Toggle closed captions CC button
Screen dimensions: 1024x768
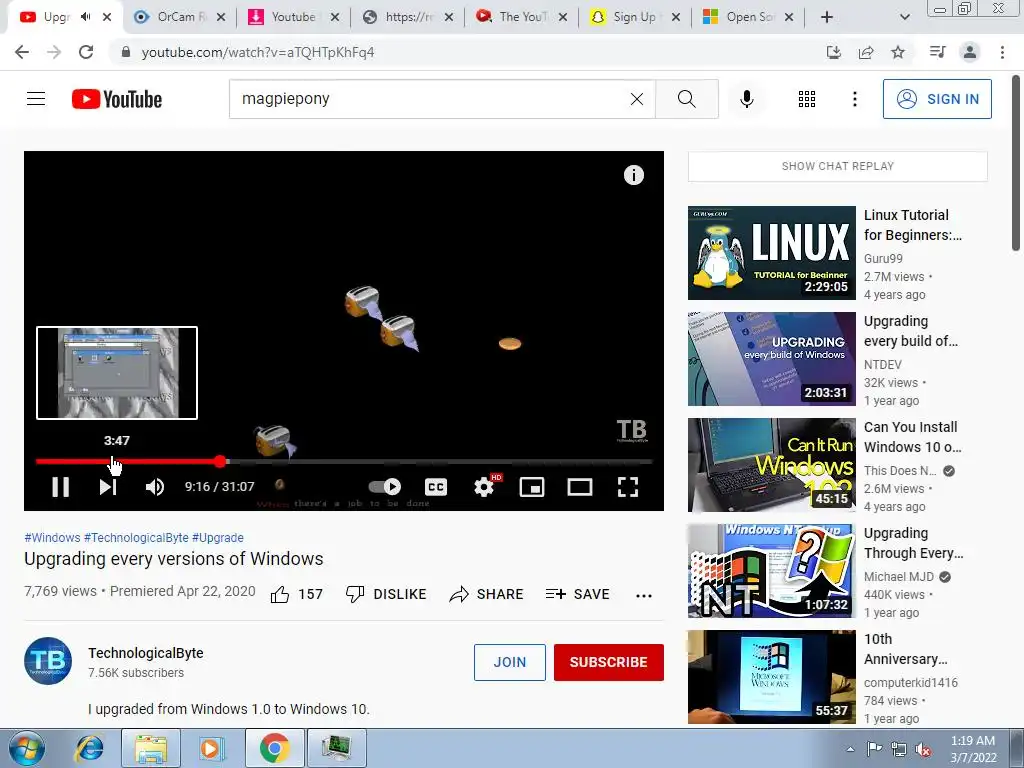[x=436, y=487]
